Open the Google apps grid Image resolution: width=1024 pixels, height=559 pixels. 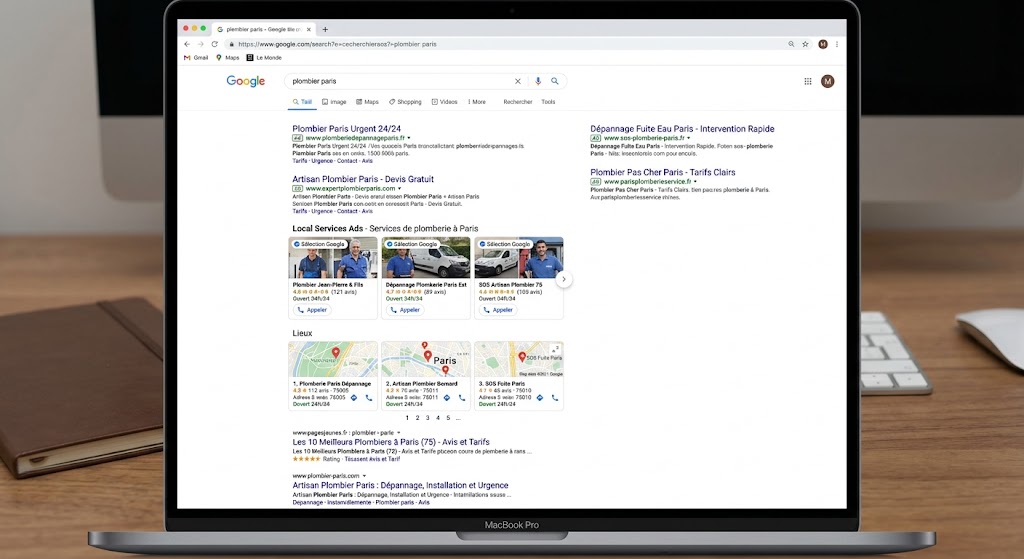click(x=808, y=81)
